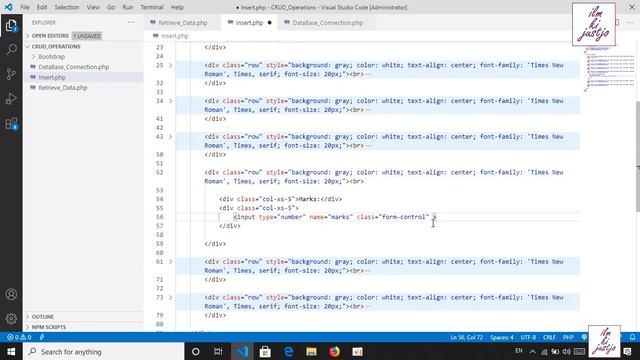Screen dimensions: 640x360
Task: Open Explorer panel more actions ellipsis
Action: (131, 22)
